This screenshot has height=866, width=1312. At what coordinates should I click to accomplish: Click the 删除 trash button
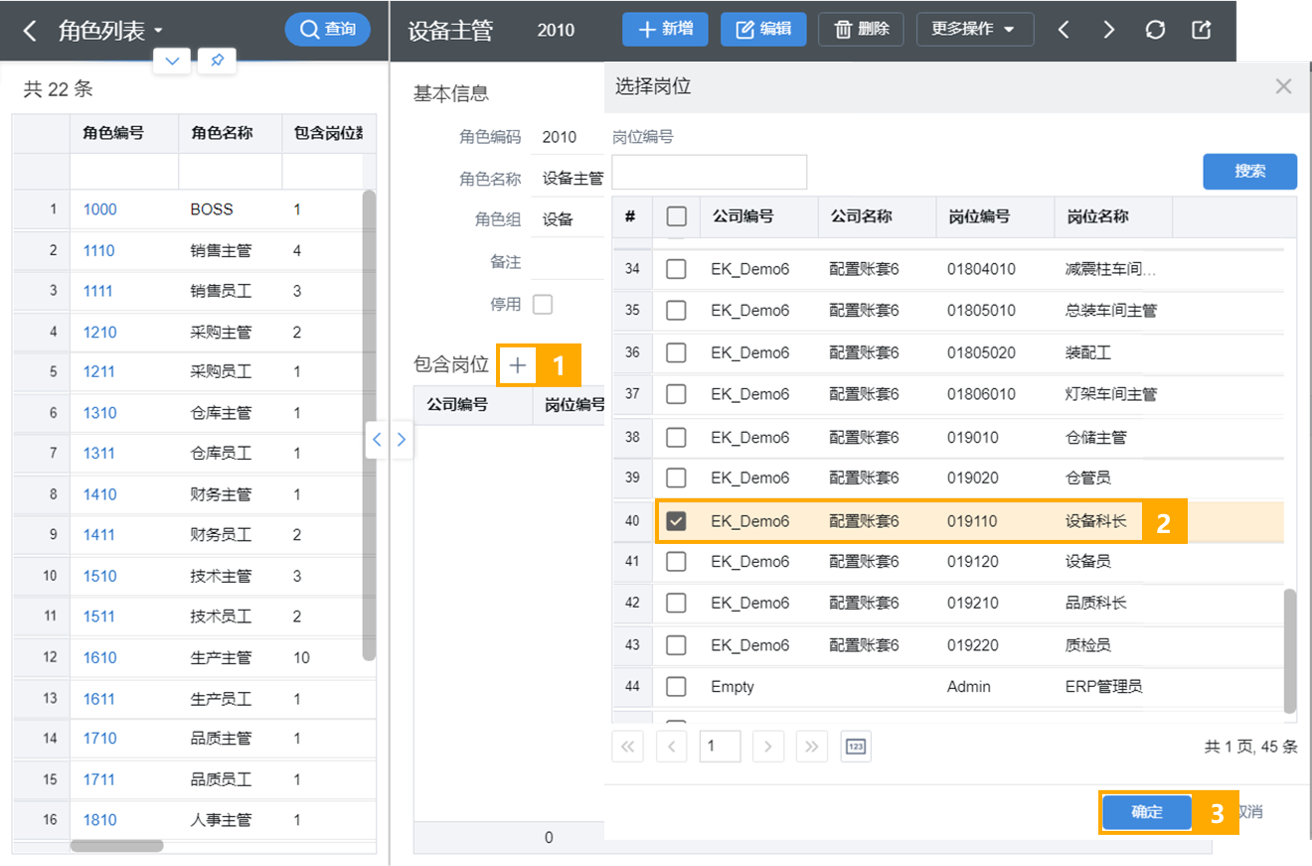pyautogui.click(x=861, y=29)
